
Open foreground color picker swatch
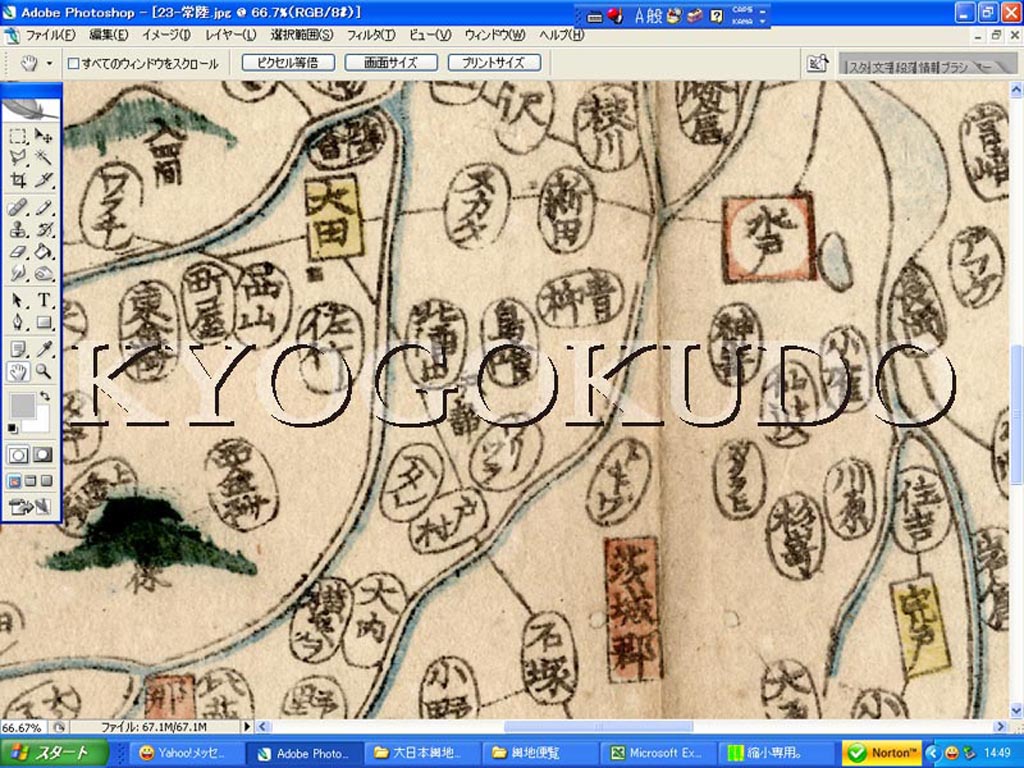click(x=22, y=405)
